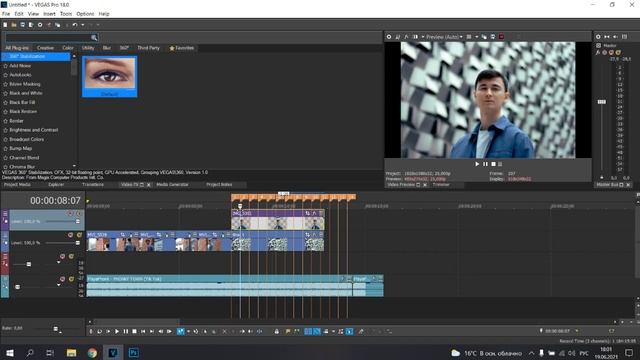Close the Video FX docked tab
Image resolution: width=640 pixels, height=360 pixels.
(149, 185)
